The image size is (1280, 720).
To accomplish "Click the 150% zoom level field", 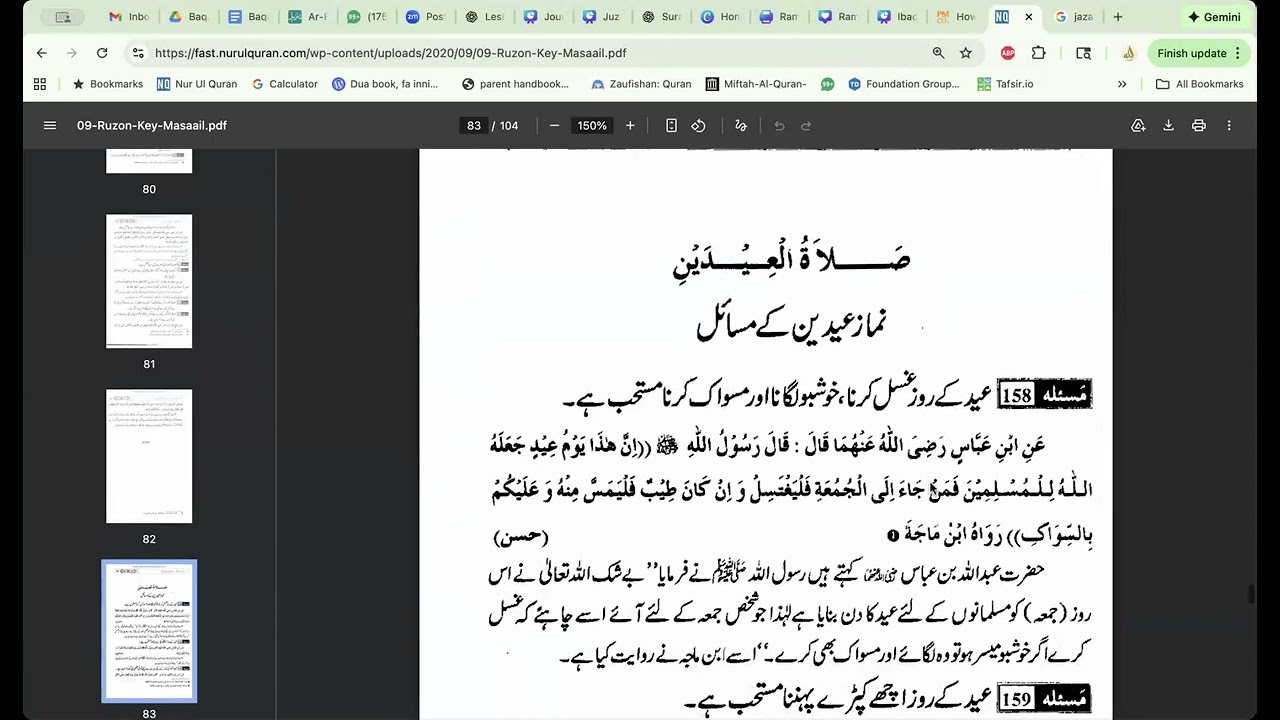I will [592, 125].
